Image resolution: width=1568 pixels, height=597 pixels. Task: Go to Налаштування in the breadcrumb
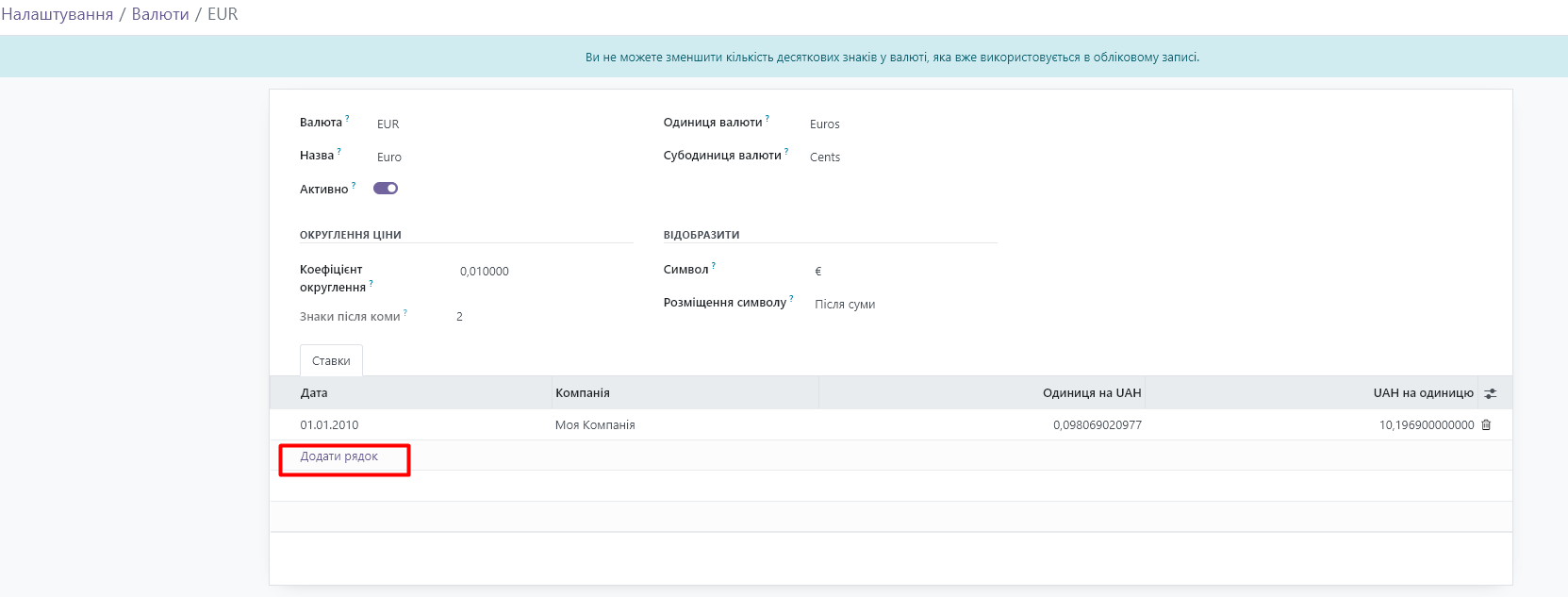58,14
